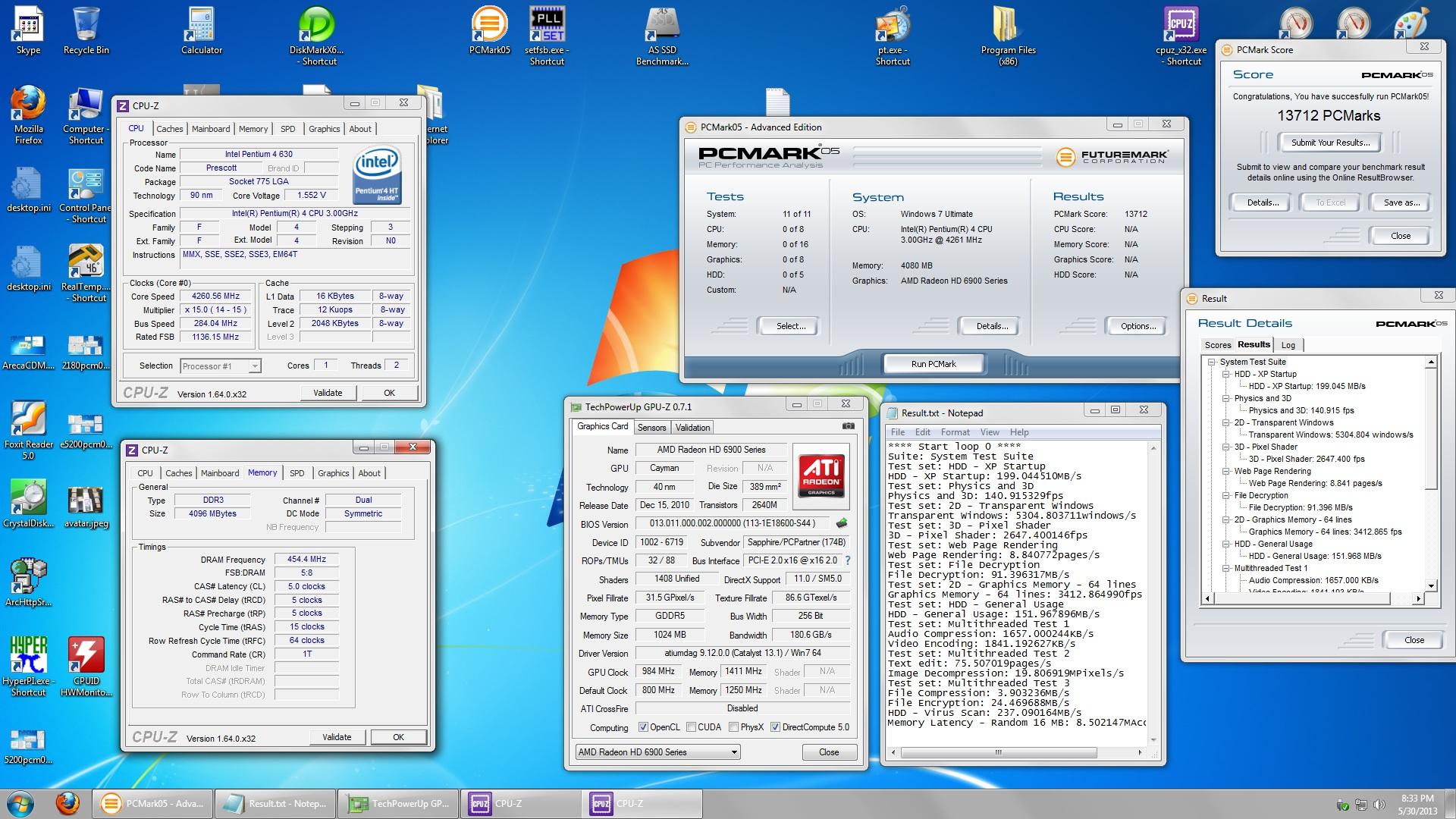Launch cpuz_x32.exe shortcut icon

point(1181,36)
